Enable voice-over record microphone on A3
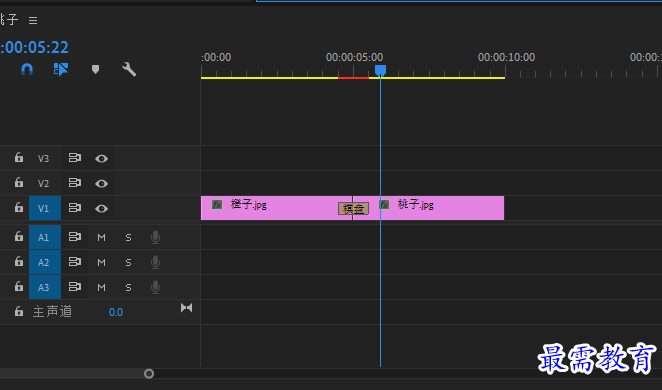The height and width of the screenshot is (390, 662). 155,287
